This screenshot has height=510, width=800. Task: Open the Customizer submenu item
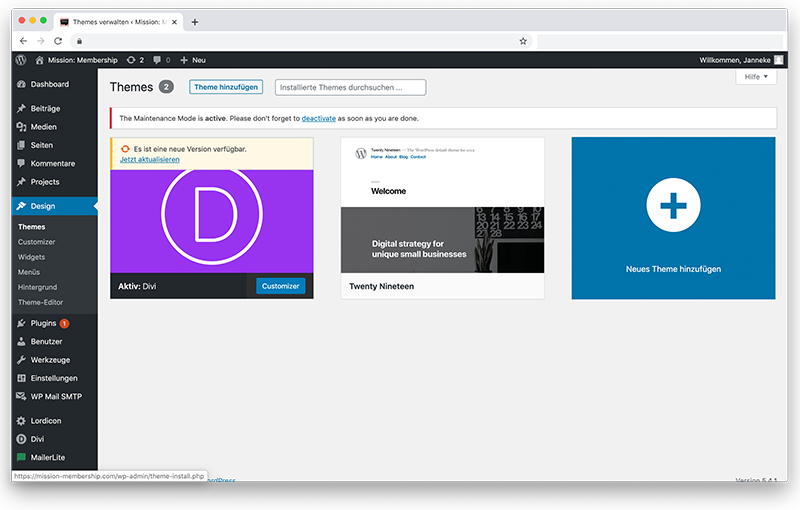[x=37, y=242]
